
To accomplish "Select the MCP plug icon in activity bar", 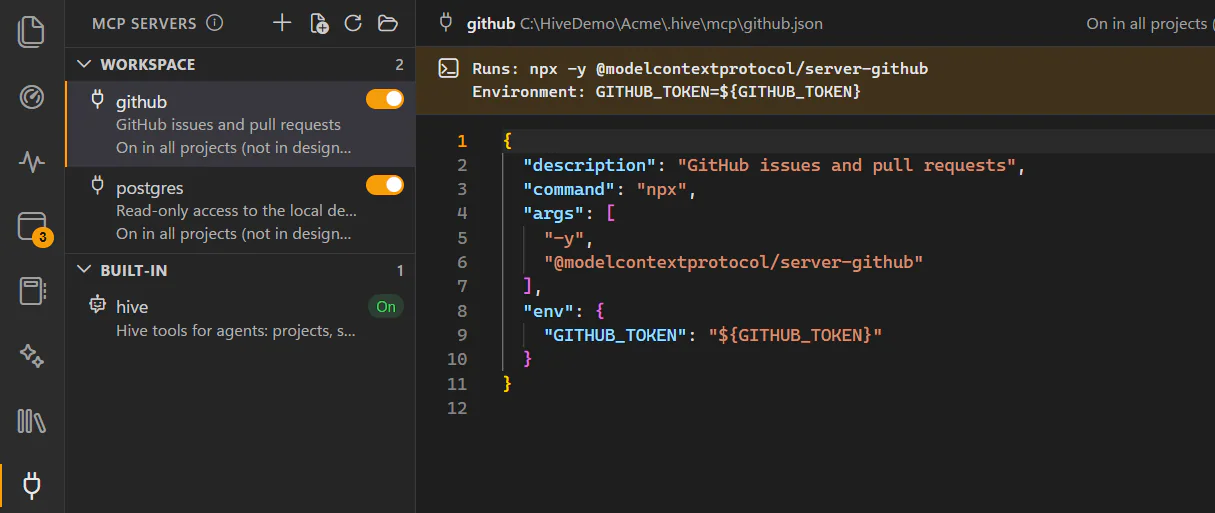I will pyautogui.click(x=32, y=486).
